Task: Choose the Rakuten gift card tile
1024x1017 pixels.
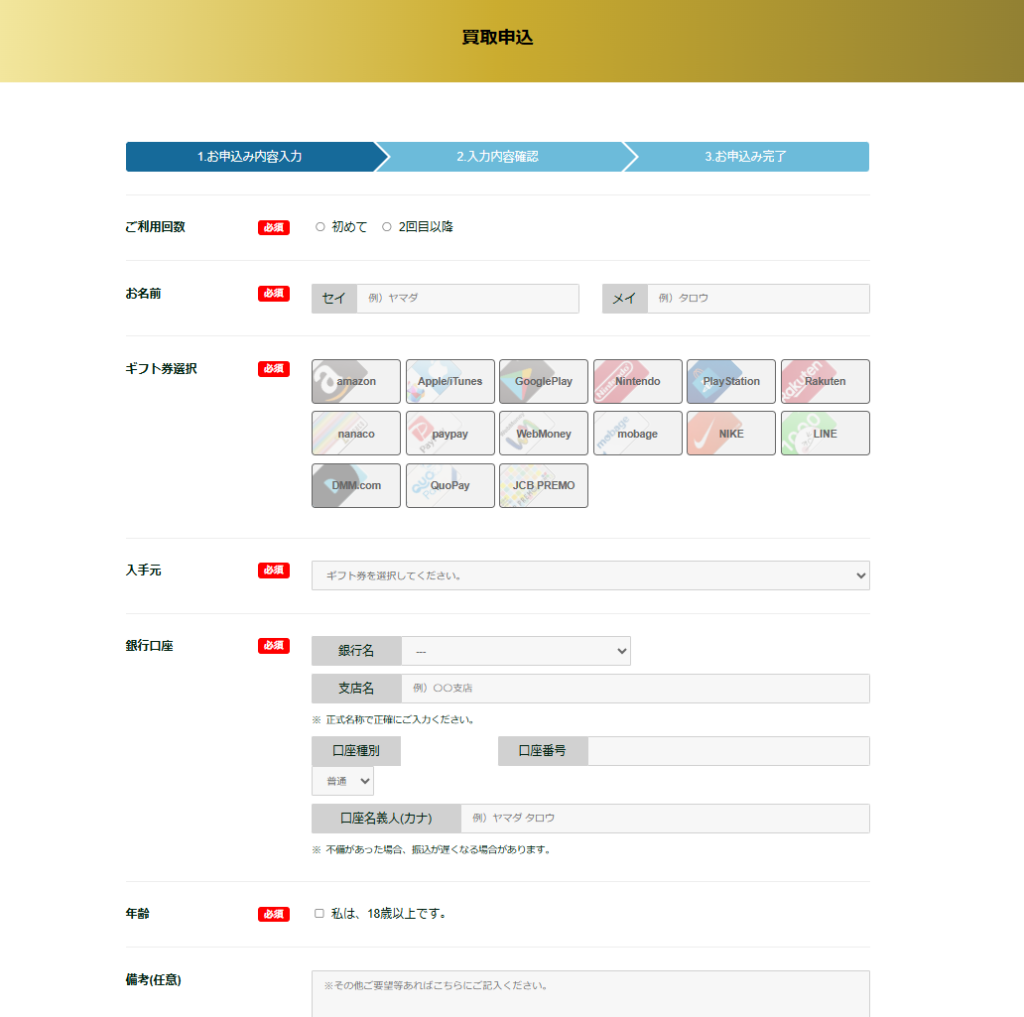Action: tap(825, 381)
